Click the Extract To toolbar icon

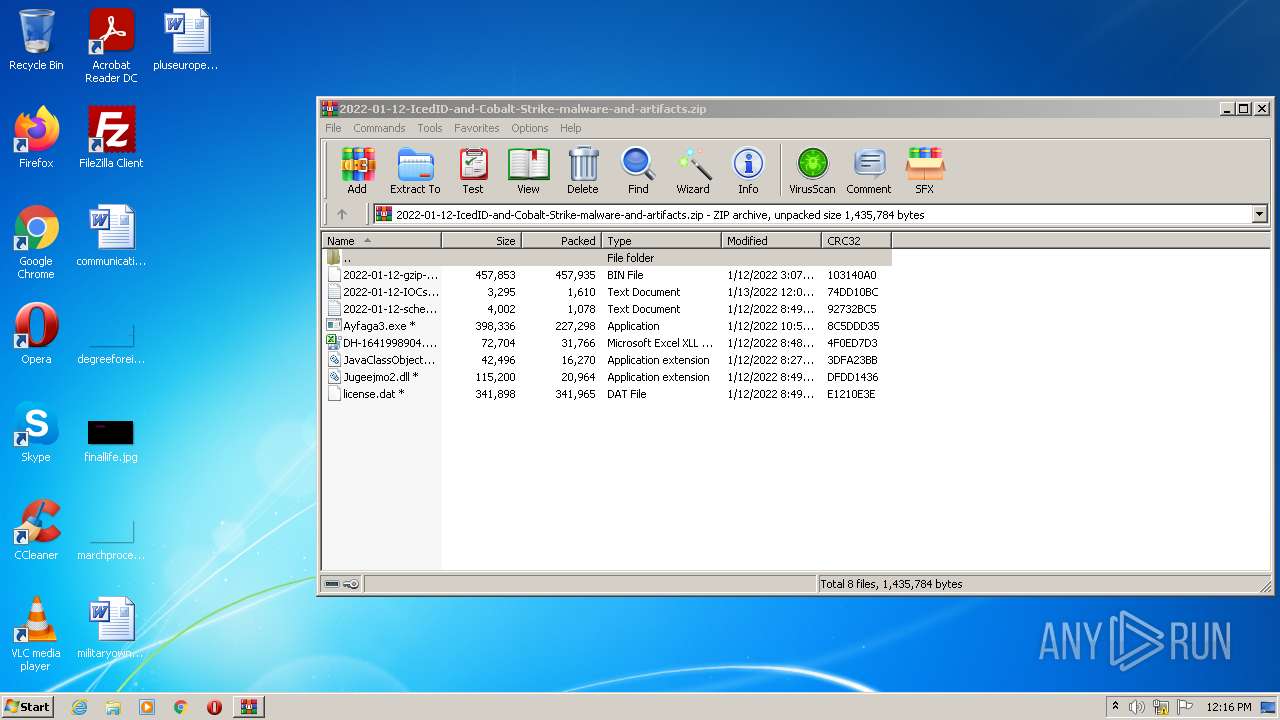pyautogui.click(x=415, y=171)
